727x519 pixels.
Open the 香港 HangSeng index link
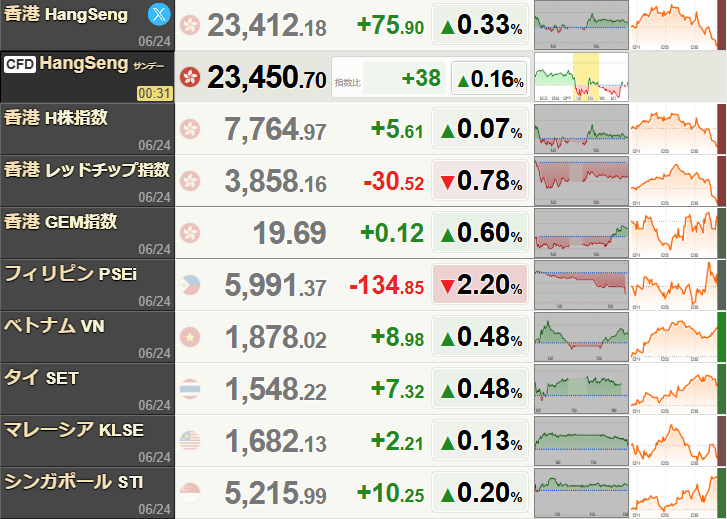click(66, 14)
